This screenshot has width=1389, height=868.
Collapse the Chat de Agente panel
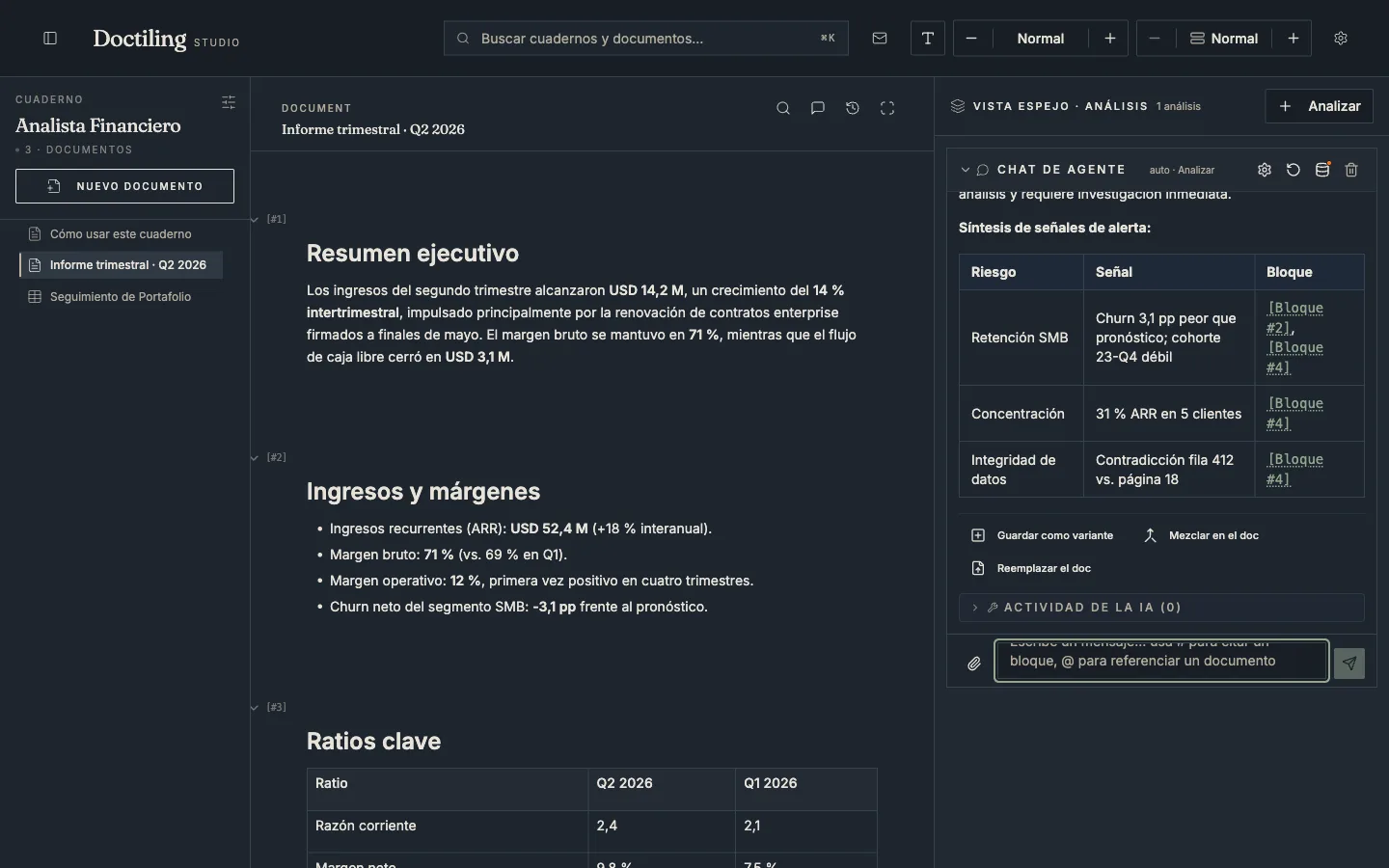[965, 170]
